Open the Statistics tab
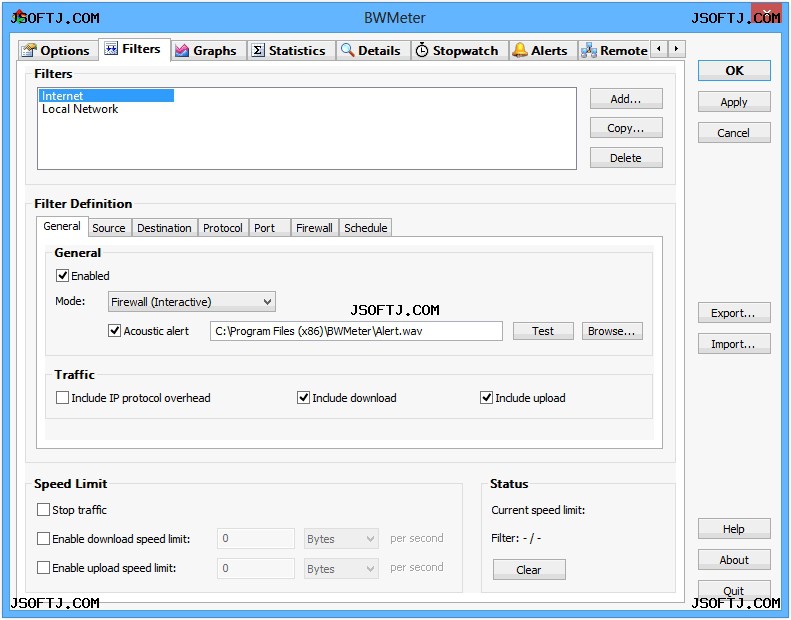Viewport: 791px width, 620px height. (x=290, y=51)
